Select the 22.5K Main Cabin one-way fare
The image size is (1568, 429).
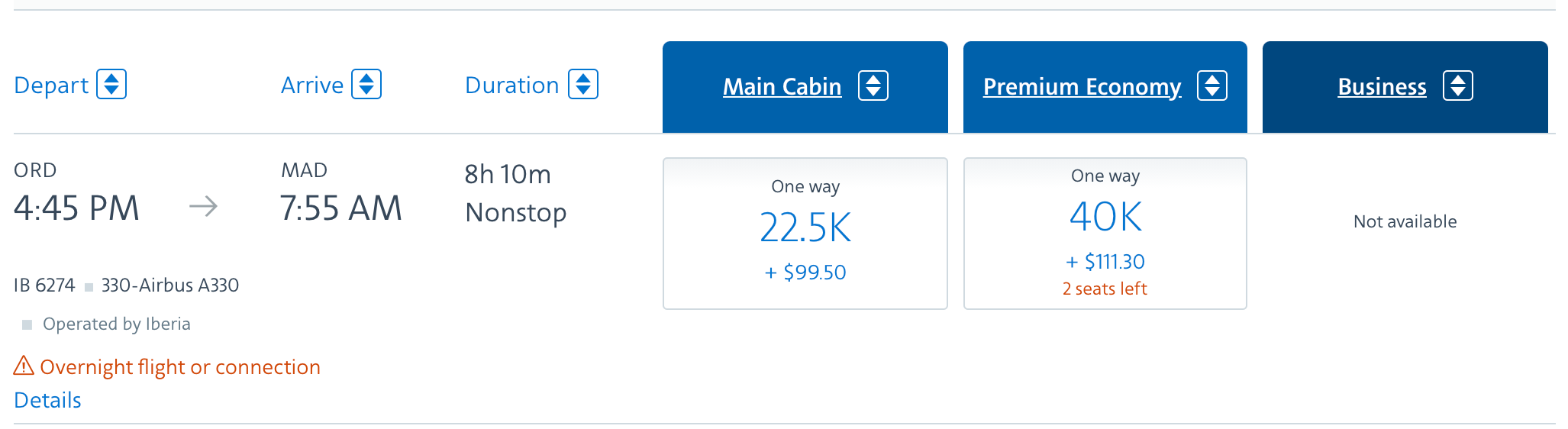point(805,234)
